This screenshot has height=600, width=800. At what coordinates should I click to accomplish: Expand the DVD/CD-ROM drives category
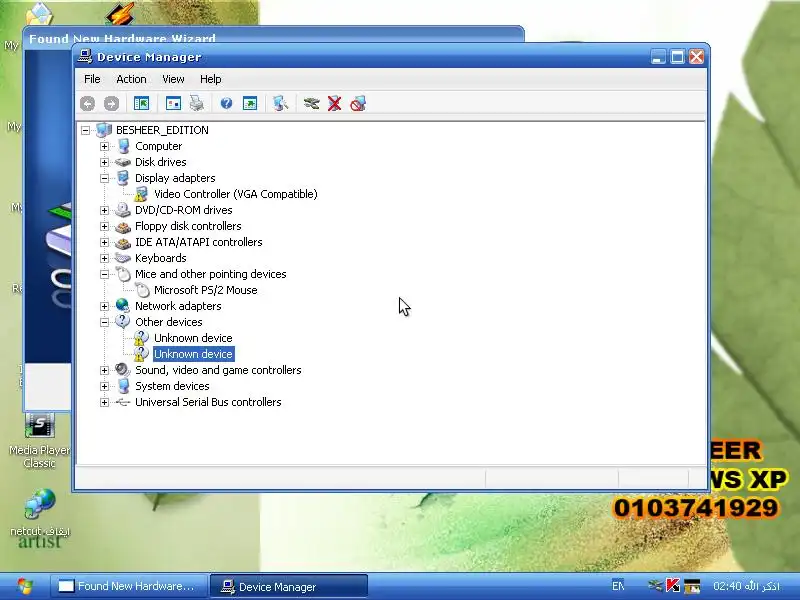coord(105,210)
